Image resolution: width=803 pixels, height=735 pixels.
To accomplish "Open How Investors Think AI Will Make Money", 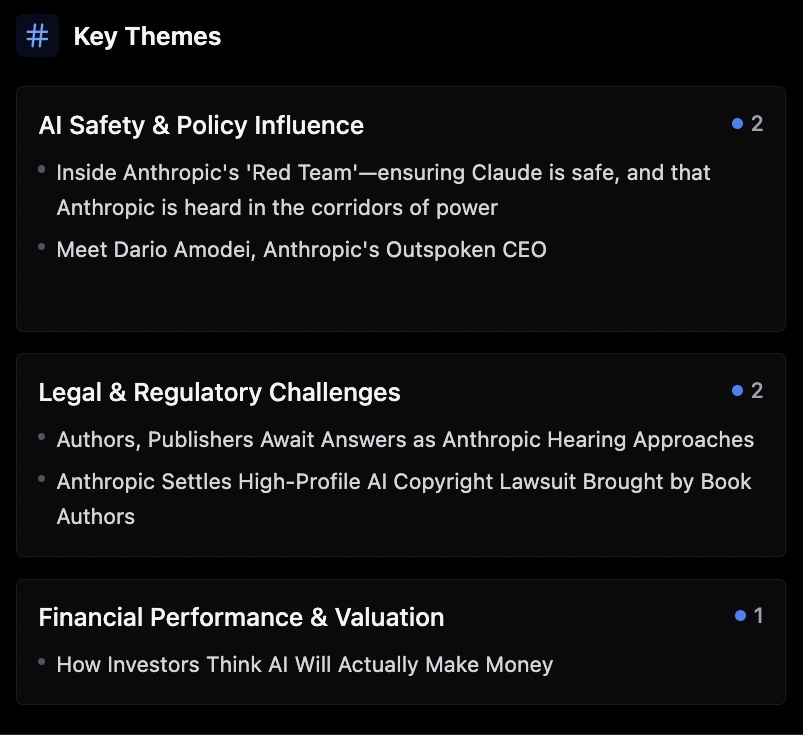I will click(304, 664).
